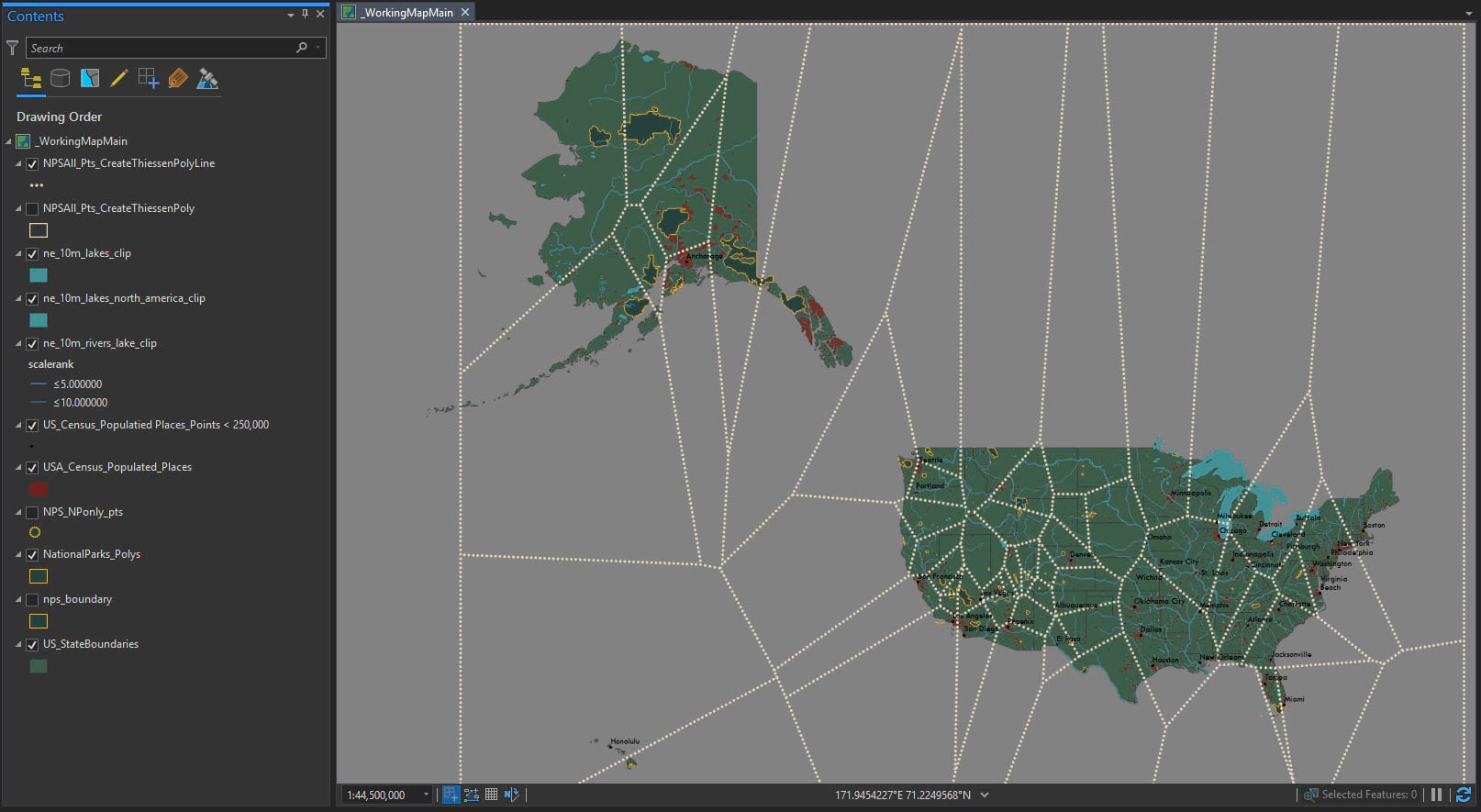The width and height of the screenshot is (1481, 812).
Task: Select List By Drawing Order icon
Action: click(x=31, y=79)
